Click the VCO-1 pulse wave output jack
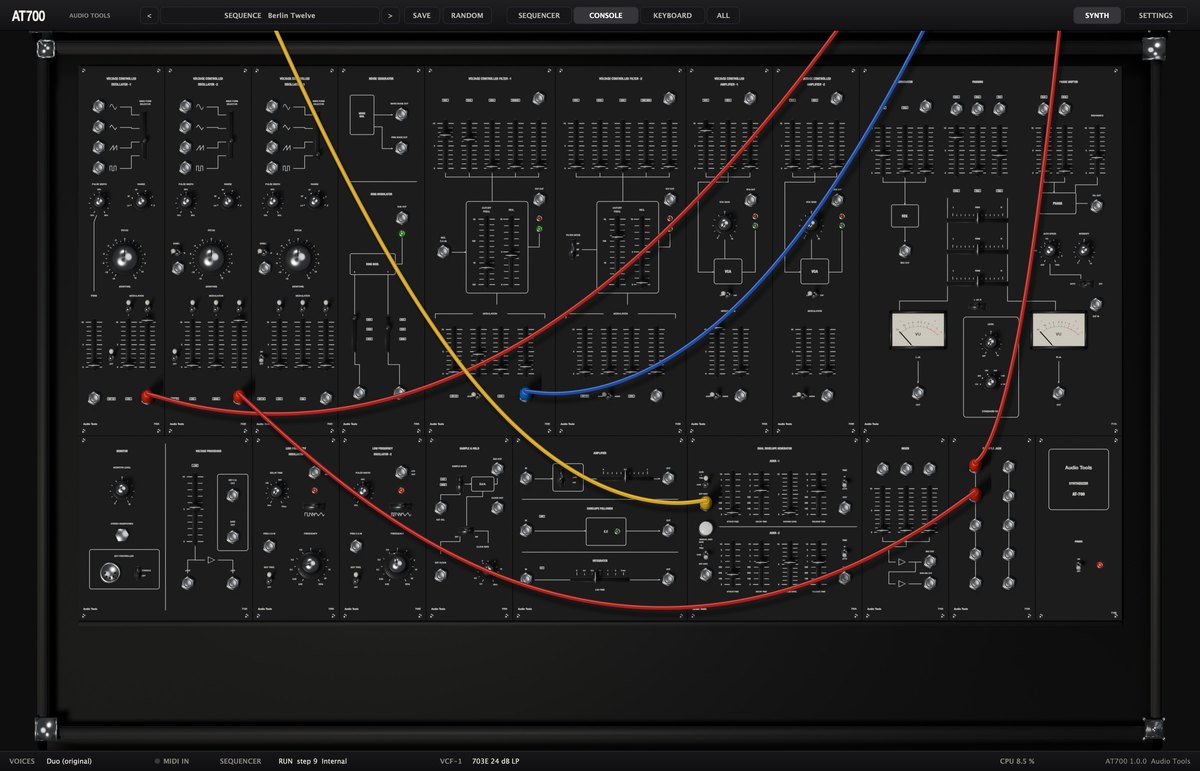The height and width of the screenshot is (771, 1200). click(x=98, y=167)
